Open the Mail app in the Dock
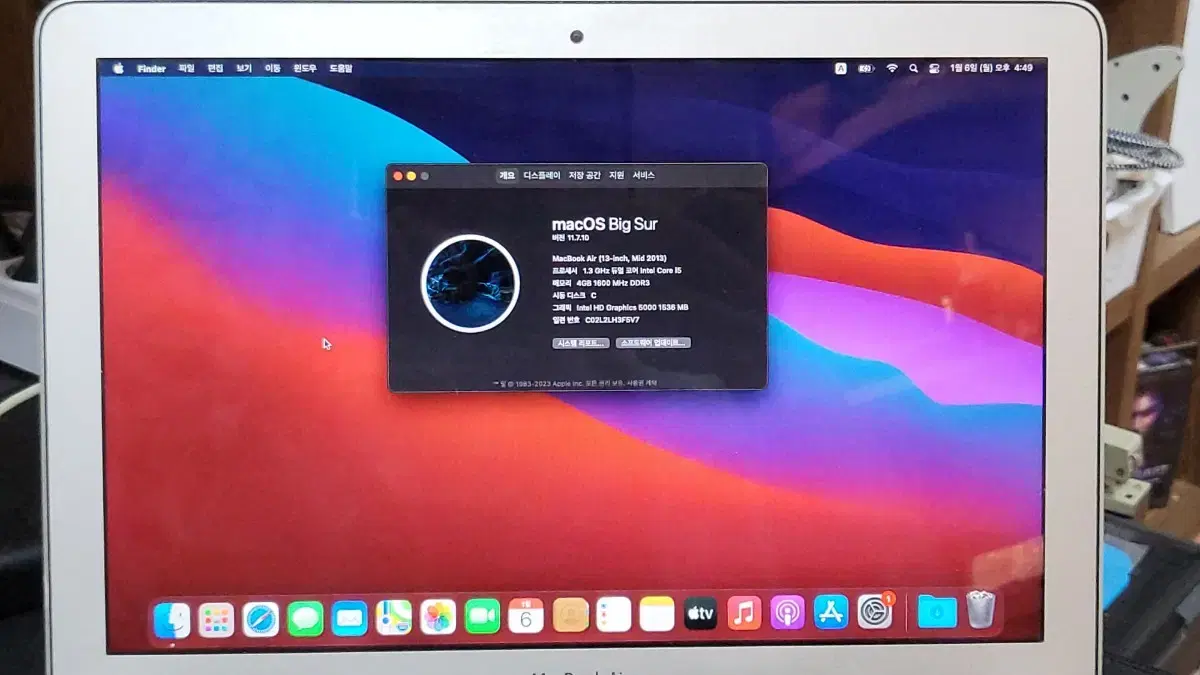 click(350, 619)
